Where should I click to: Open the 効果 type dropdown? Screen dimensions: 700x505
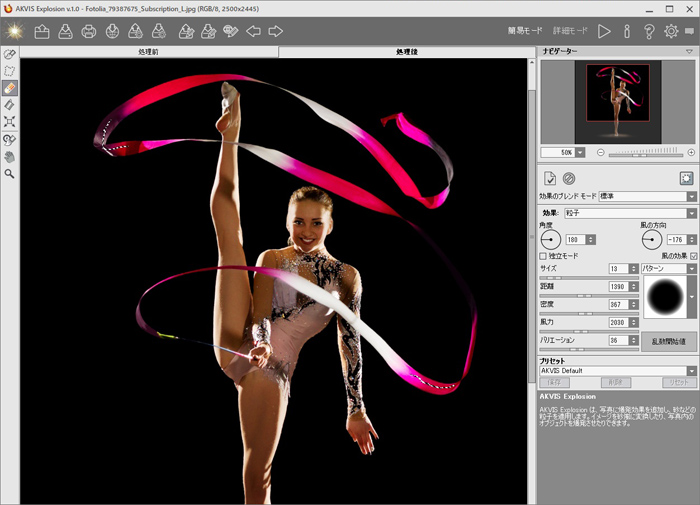point(691,213)
